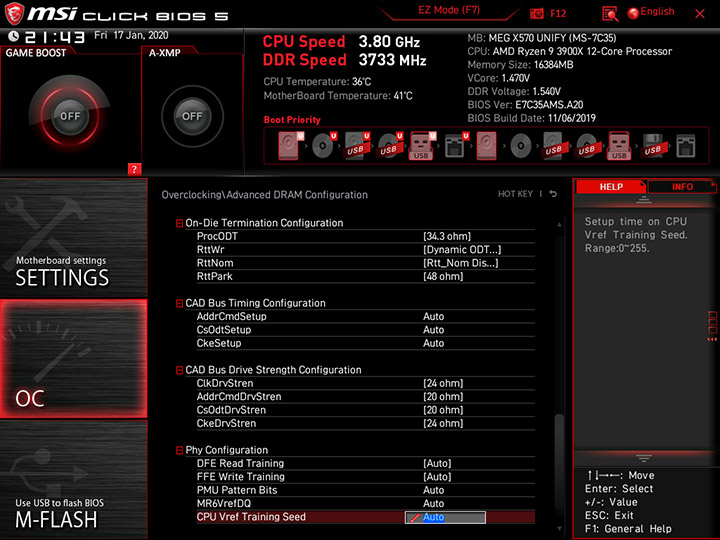Click the English language label
This screenshot has width=720, height=540.
coord(657,11)
